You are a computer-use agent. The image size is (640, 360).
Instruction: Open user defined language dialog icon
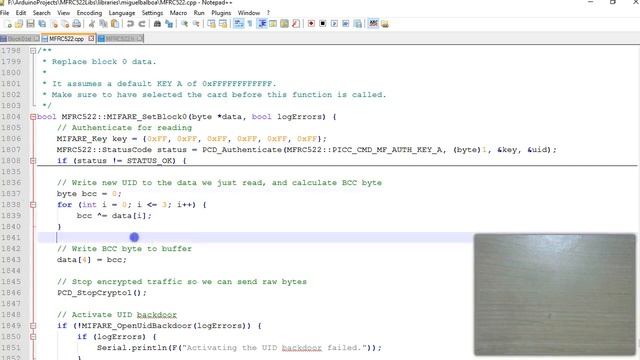[x=273, y=24]
